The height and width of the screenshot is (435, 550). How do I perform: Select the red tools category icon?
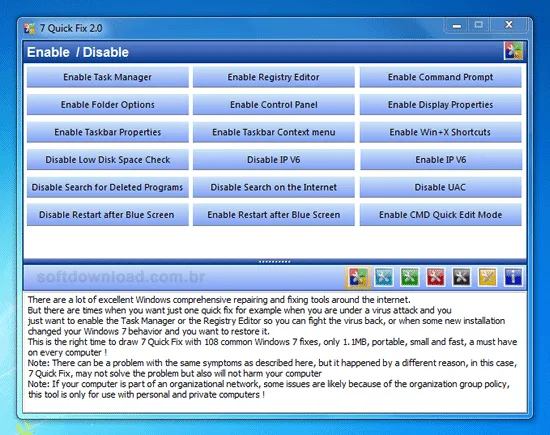pos(436,277)
